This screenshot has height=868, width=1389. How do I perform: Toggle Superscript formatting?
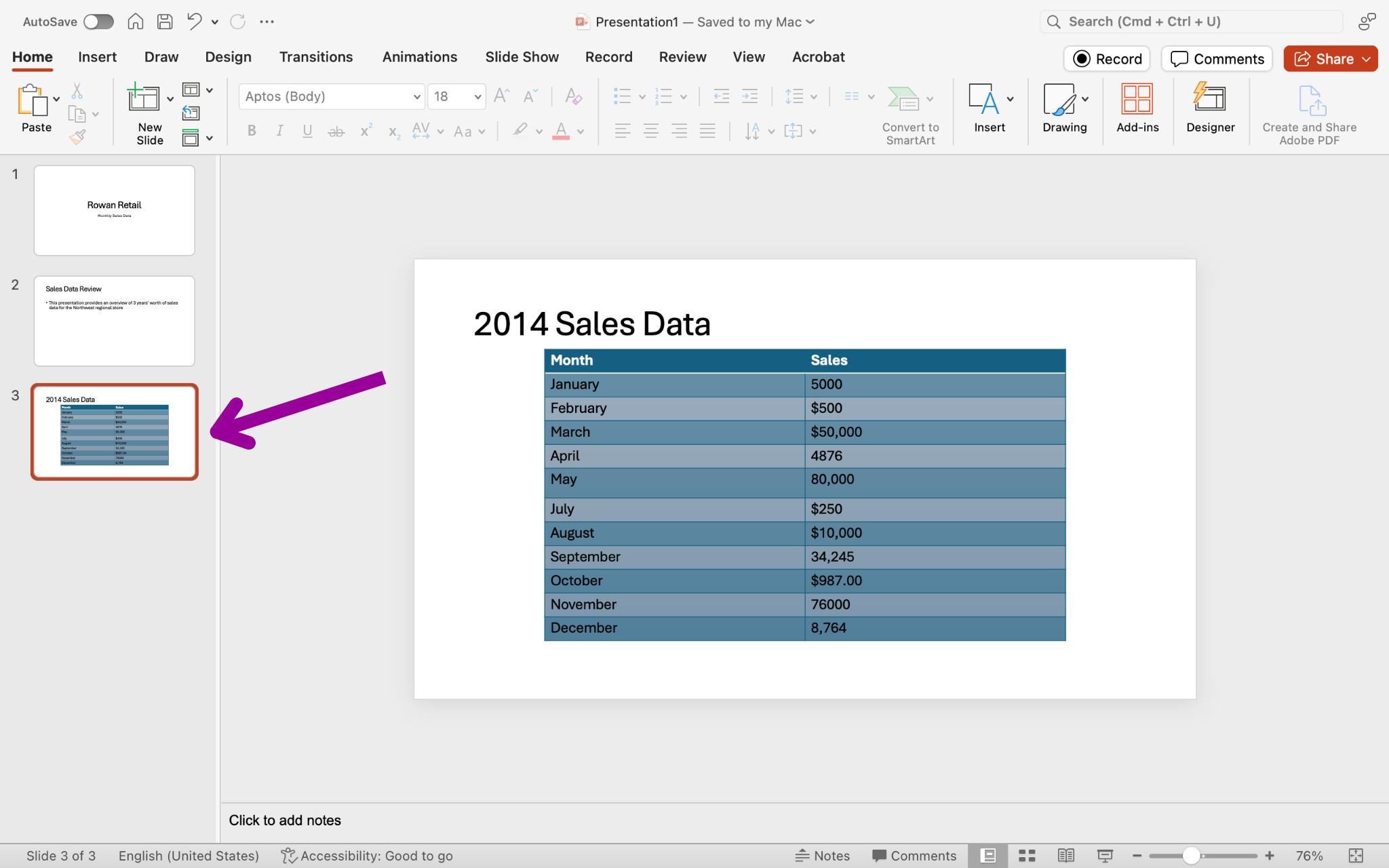366,130
